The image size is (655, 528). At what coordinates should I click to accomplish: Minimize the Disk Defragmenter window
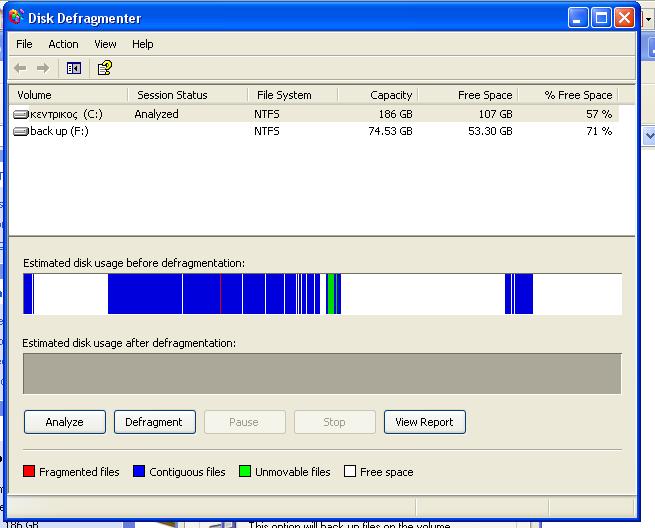578,18
